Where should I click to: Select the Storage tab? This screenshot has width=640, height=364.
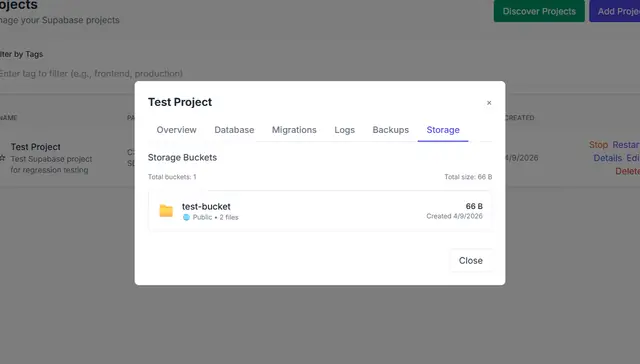443,130
